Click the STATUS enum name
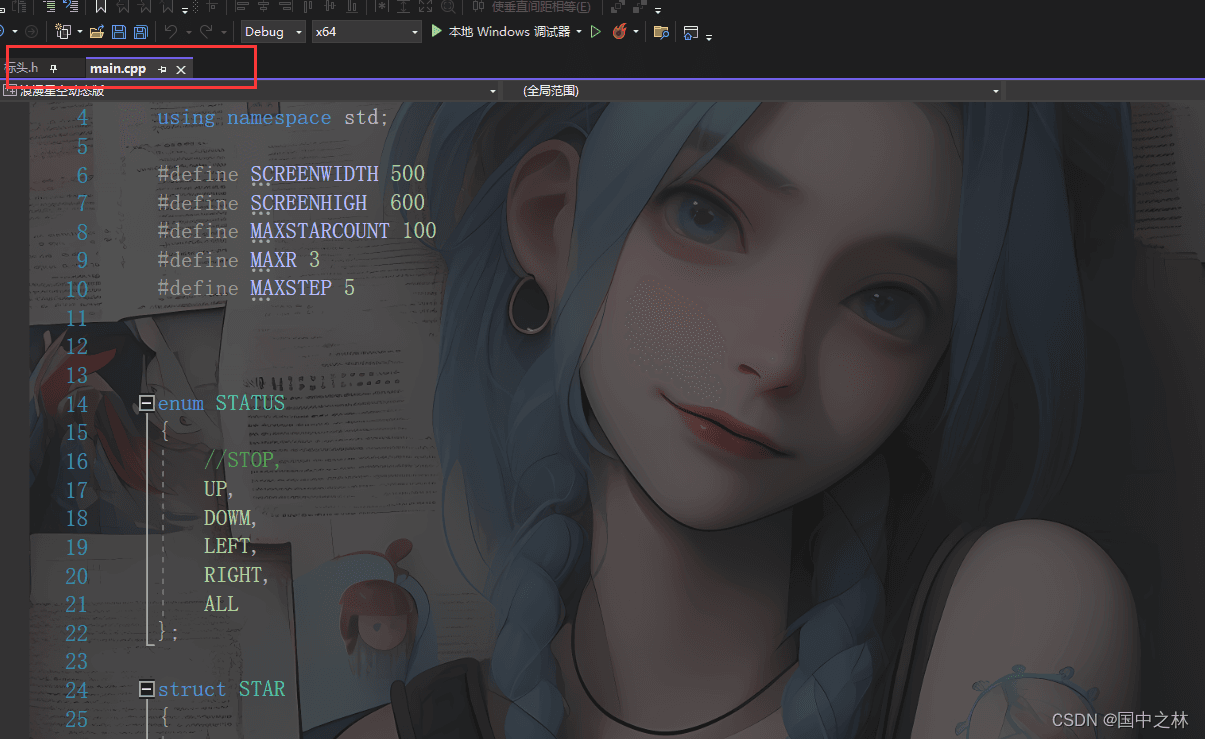1205x739 pixels. [x=250, y=403]
